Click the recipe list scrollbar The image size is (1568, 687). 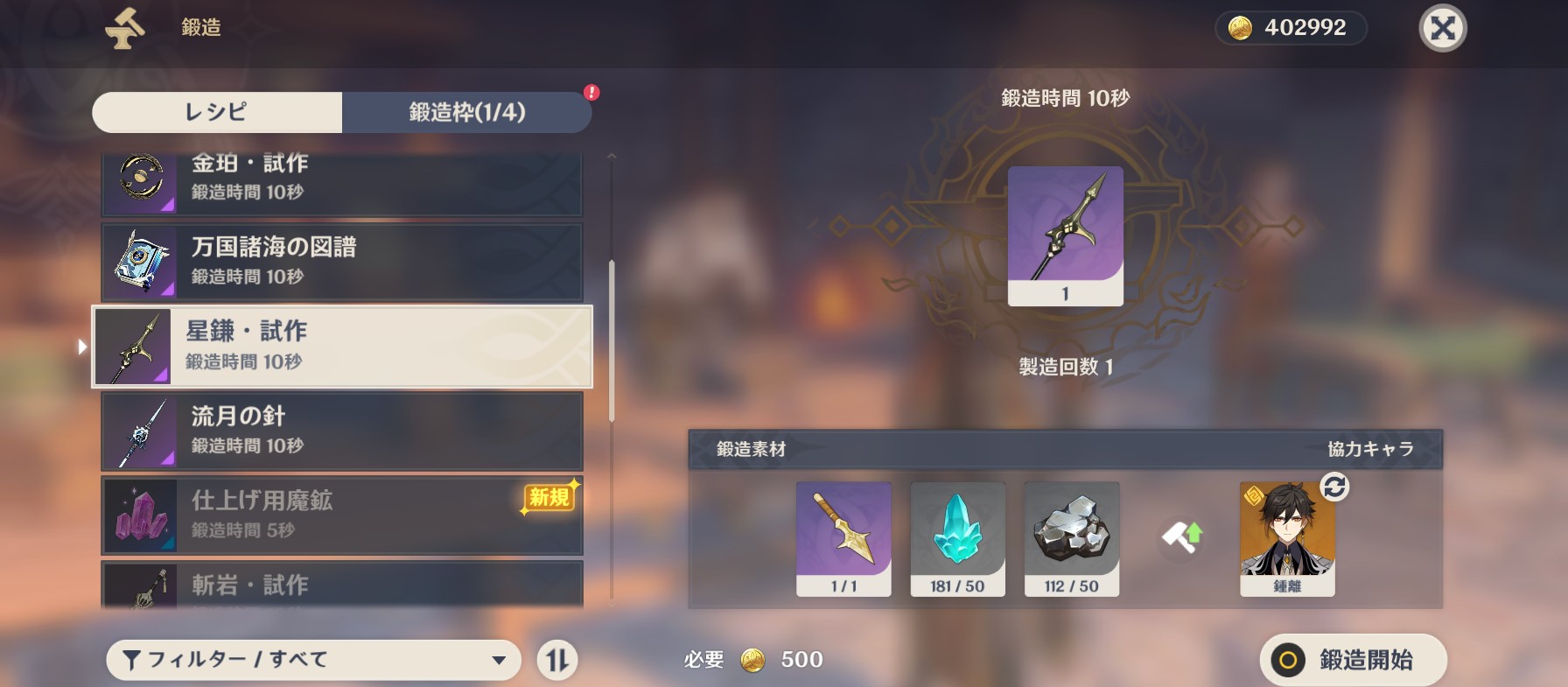coord(612,341)
